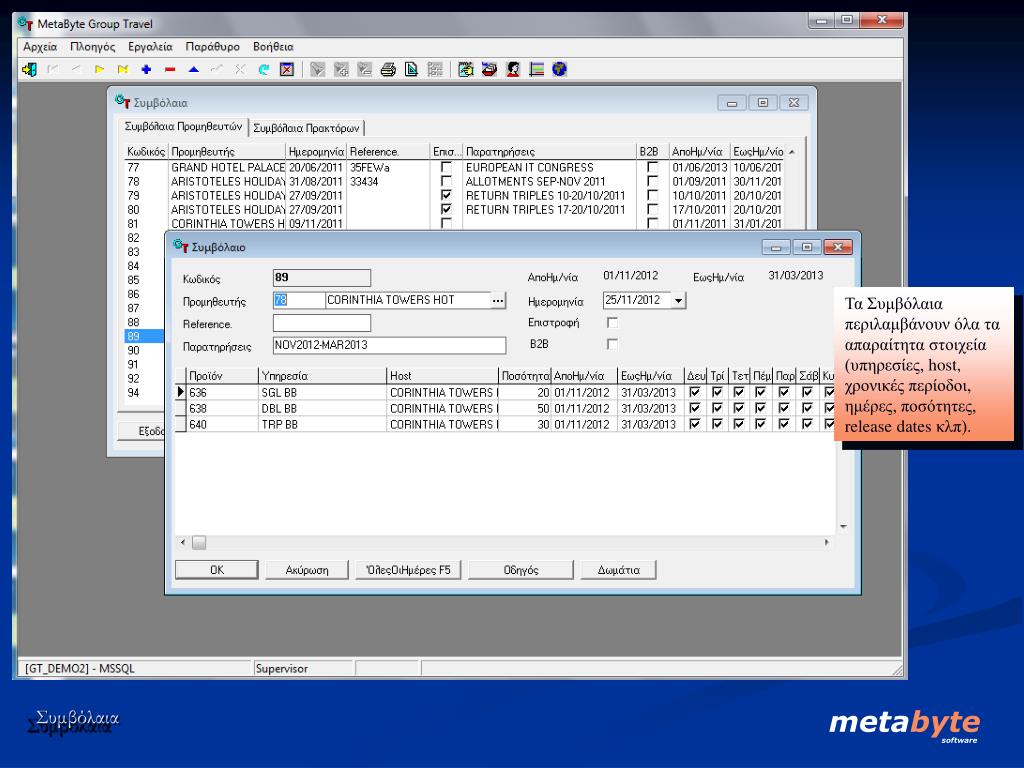Toggle Τετ checkbox for TRP BB row
Viewport: 1024px width, 768px height.
click(x=739, y=424)
